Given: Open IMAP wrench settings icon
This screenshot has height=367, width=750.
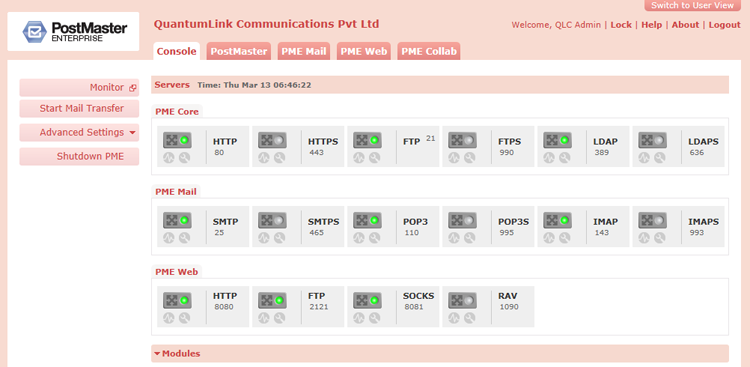Looking at the screenshot, I should pos(565,238).
